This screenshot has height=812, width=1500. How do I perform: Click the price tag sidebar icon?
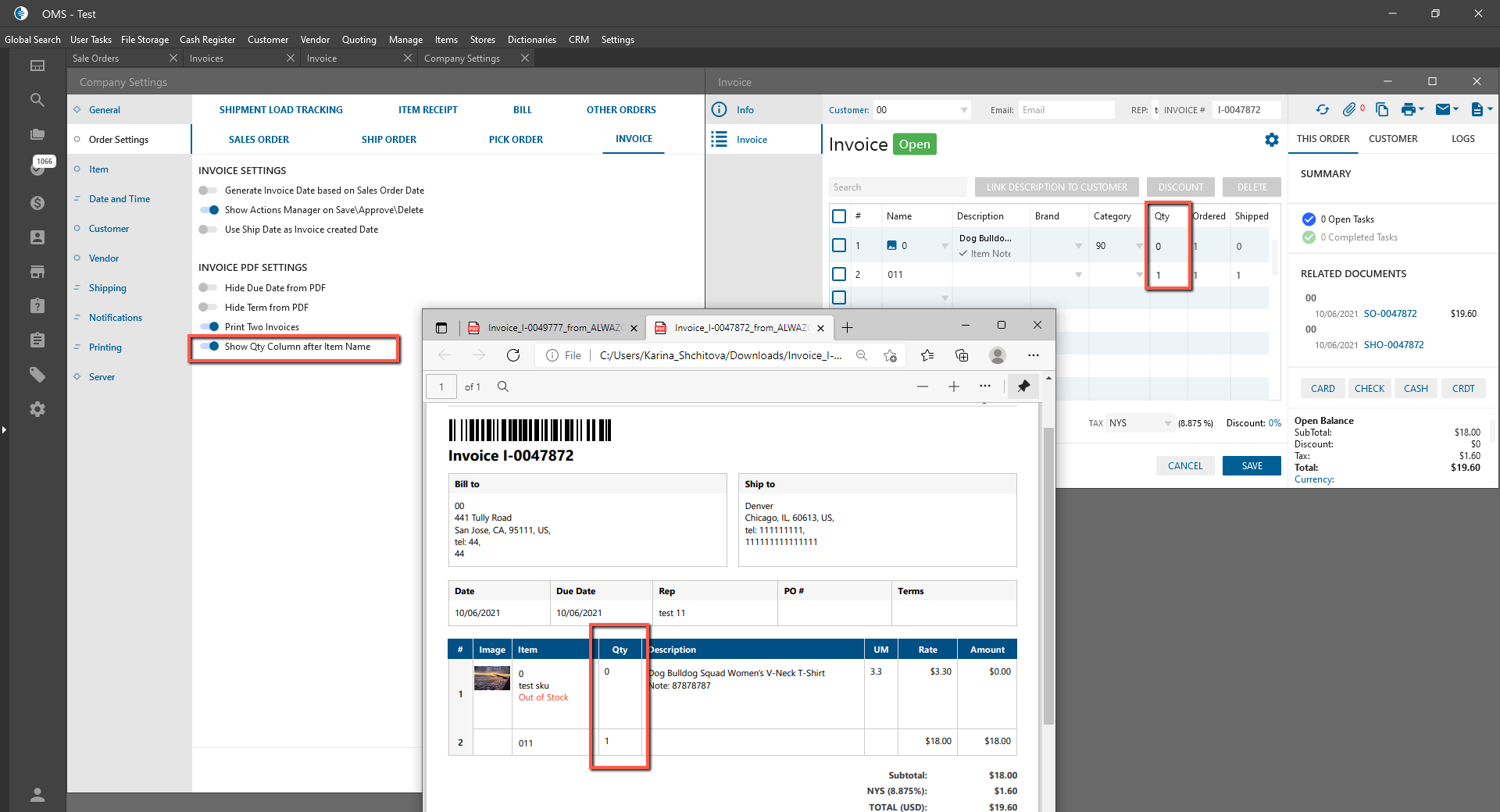click(x=37, y=375)
